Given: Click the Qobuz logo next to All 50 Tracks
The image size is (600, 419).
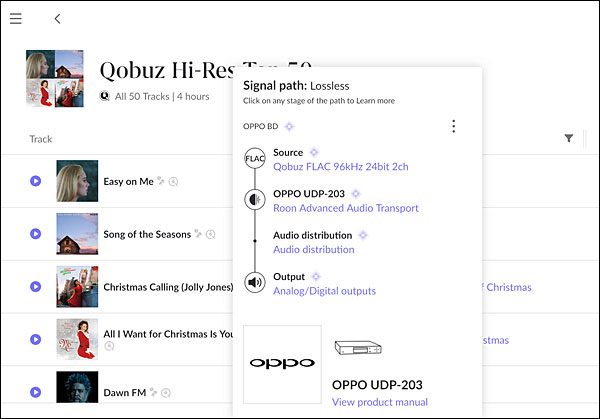Looking at the screenshot, I should pyautogui.click(x=104, y=96).
